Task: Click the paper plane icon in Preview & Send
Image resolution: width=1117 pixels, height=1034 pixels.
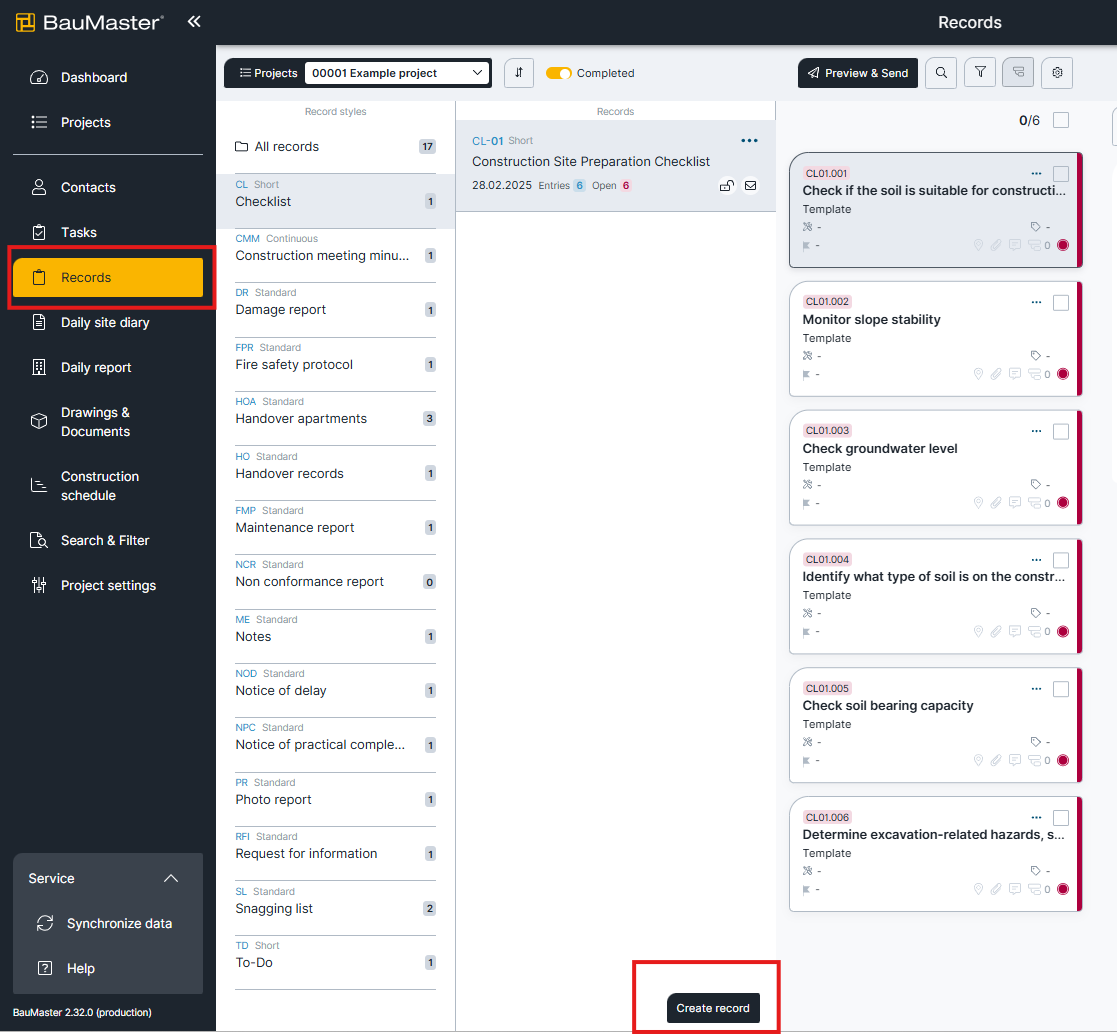Action: point(814,73)
